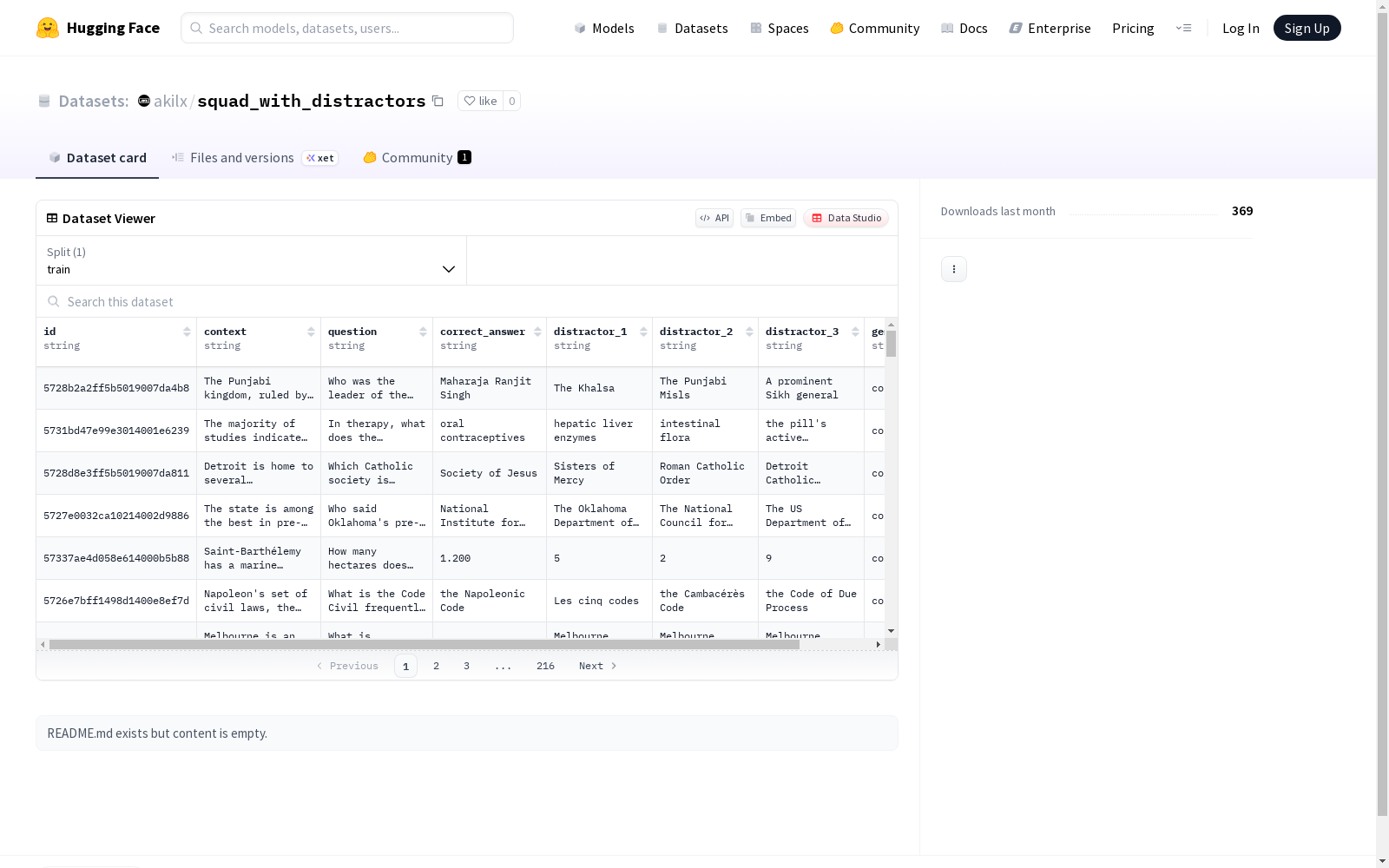
Task: Select the cell "the Napoleonic Code"
Action: (490, 601)
